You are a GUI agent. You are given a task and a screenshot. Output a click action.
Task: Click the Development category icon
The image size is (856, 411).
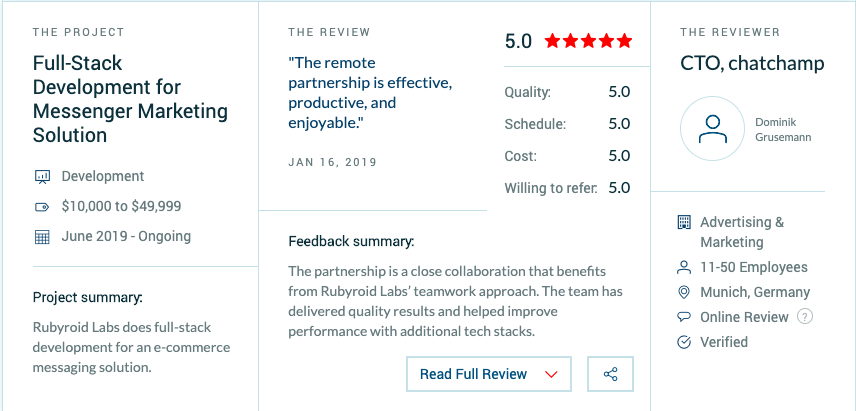pos(42,177)
